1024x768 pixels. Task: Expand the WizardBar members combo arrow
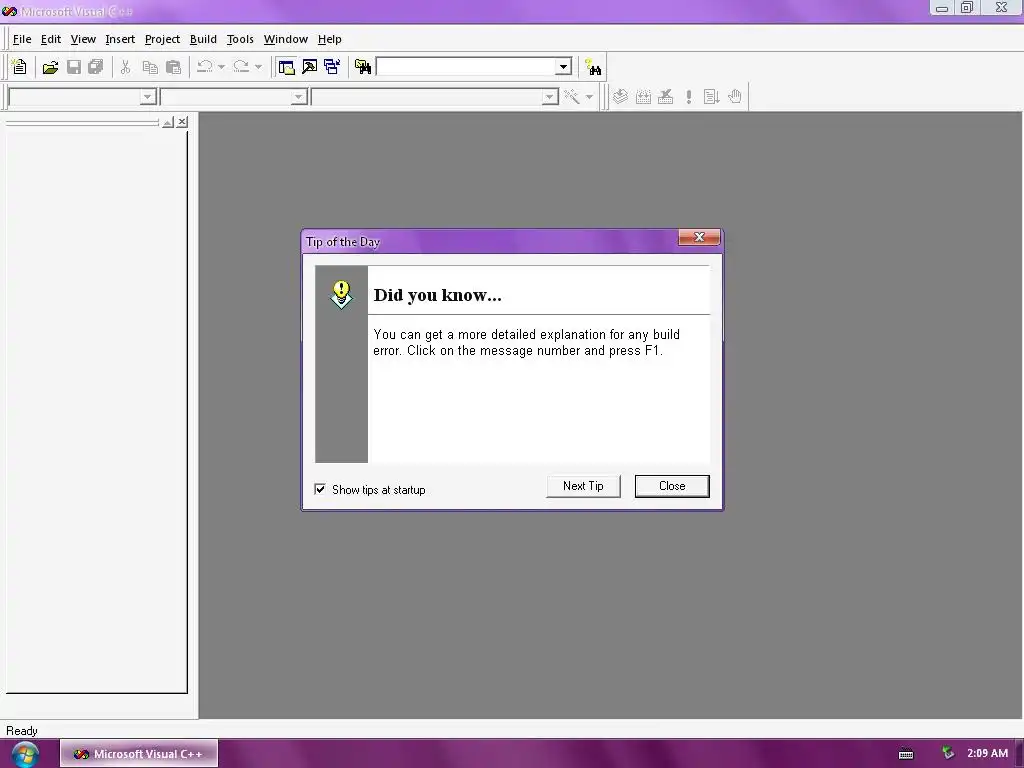coord(550,97)
